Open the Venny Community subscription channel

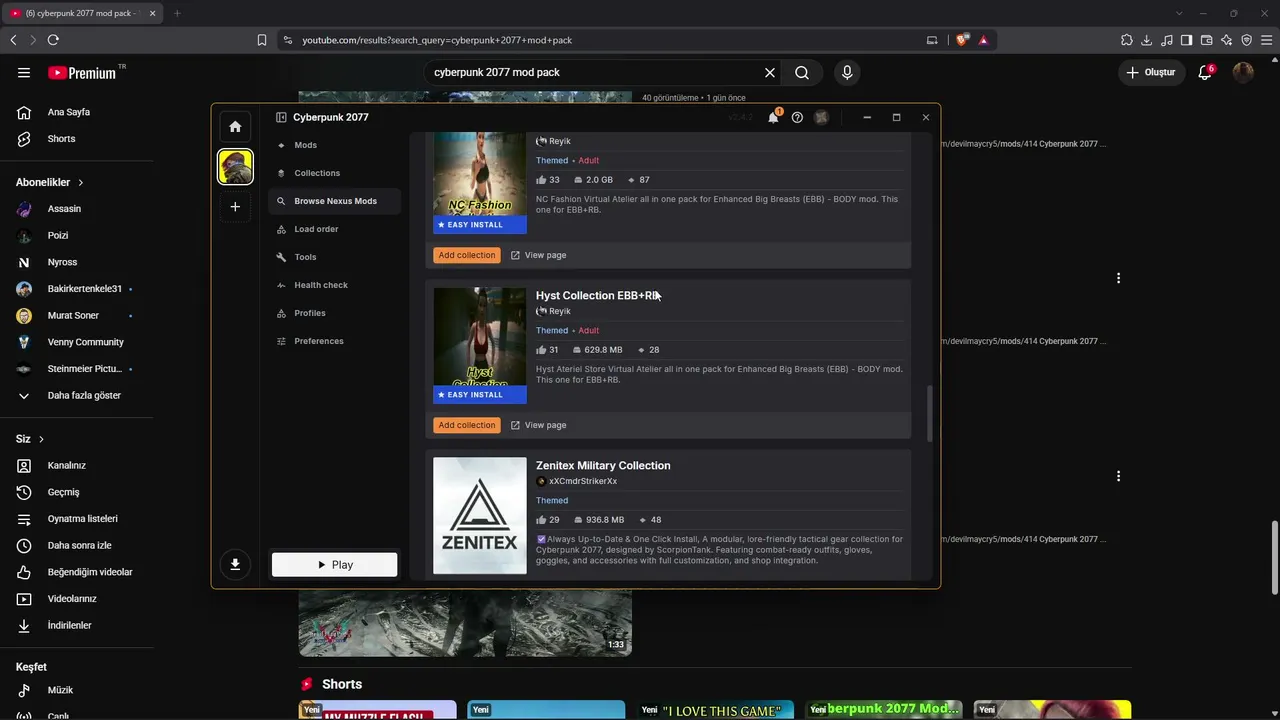(x=85, y=342)
